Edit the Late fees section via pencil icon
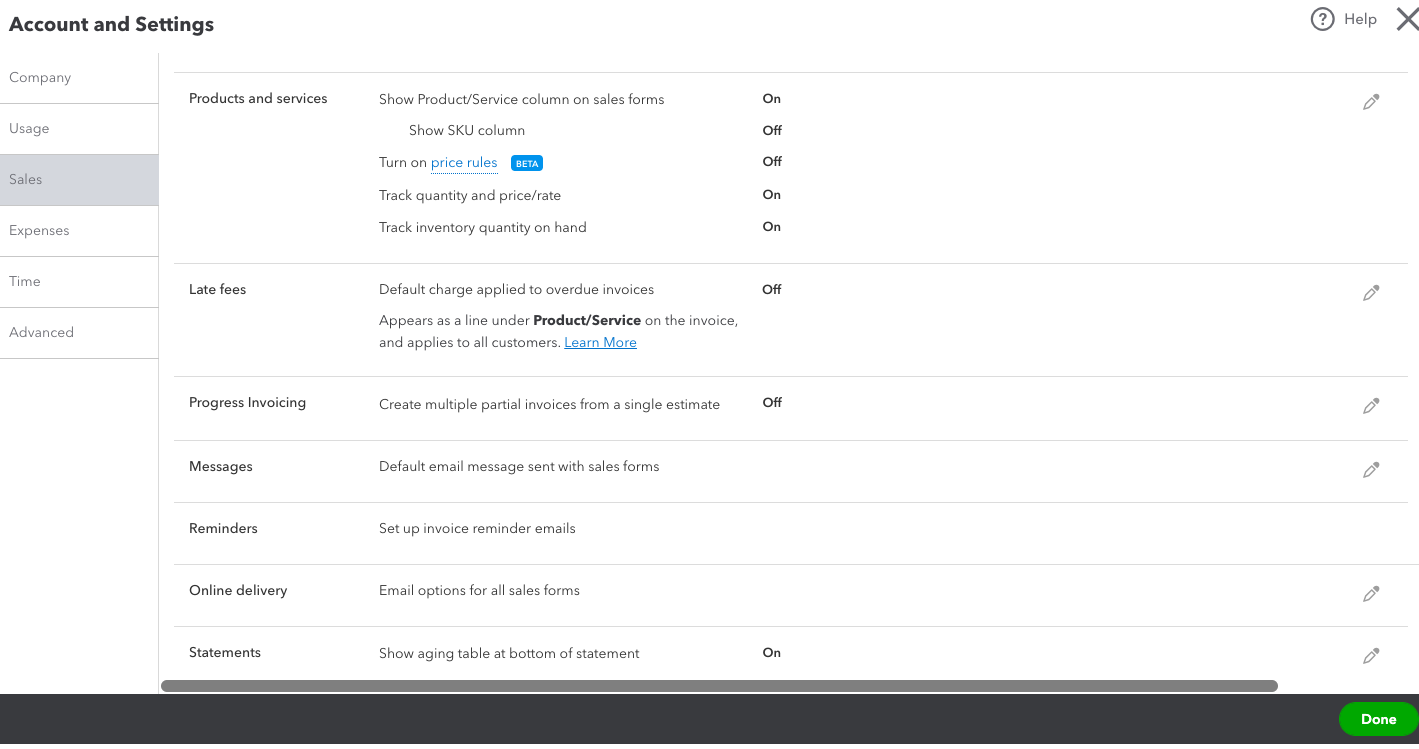The width and height of the screenshot is (1419, 749). [1371, 293]
